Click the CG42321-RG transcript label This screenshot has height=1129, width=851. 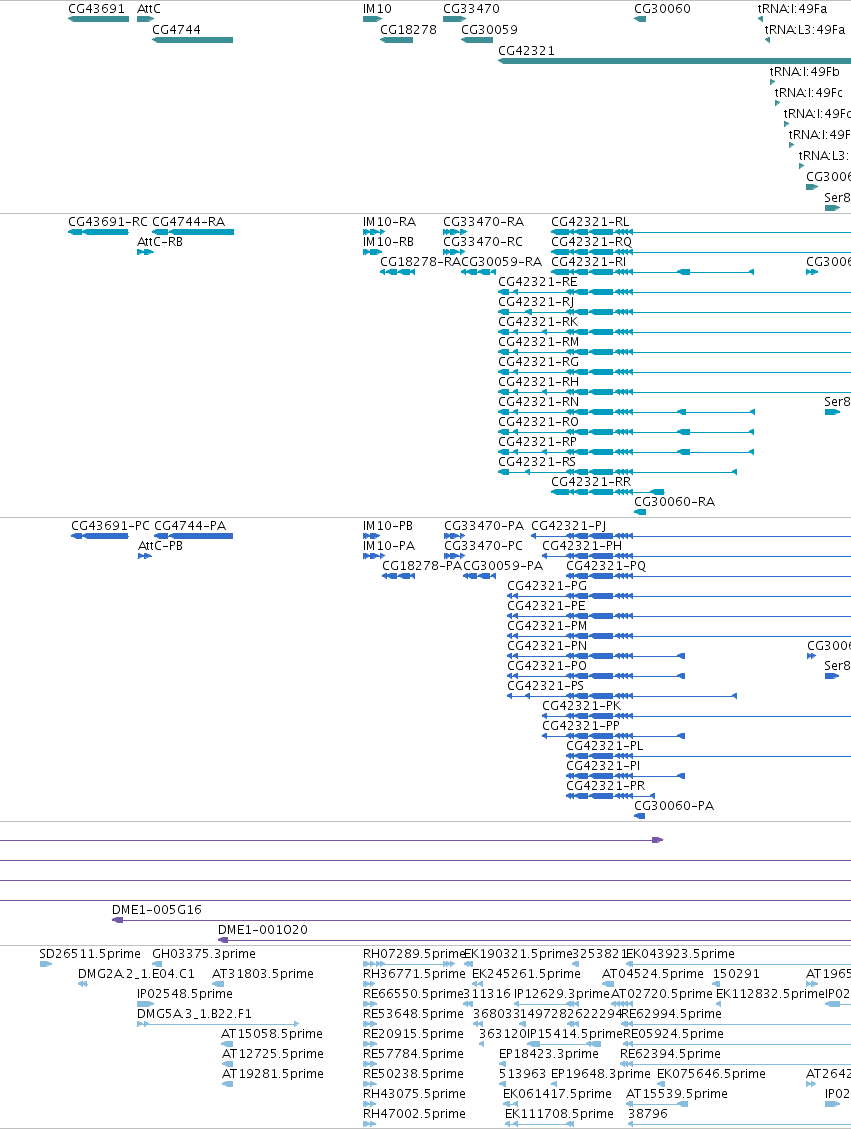pyautogui.click(x=539, y=362)
